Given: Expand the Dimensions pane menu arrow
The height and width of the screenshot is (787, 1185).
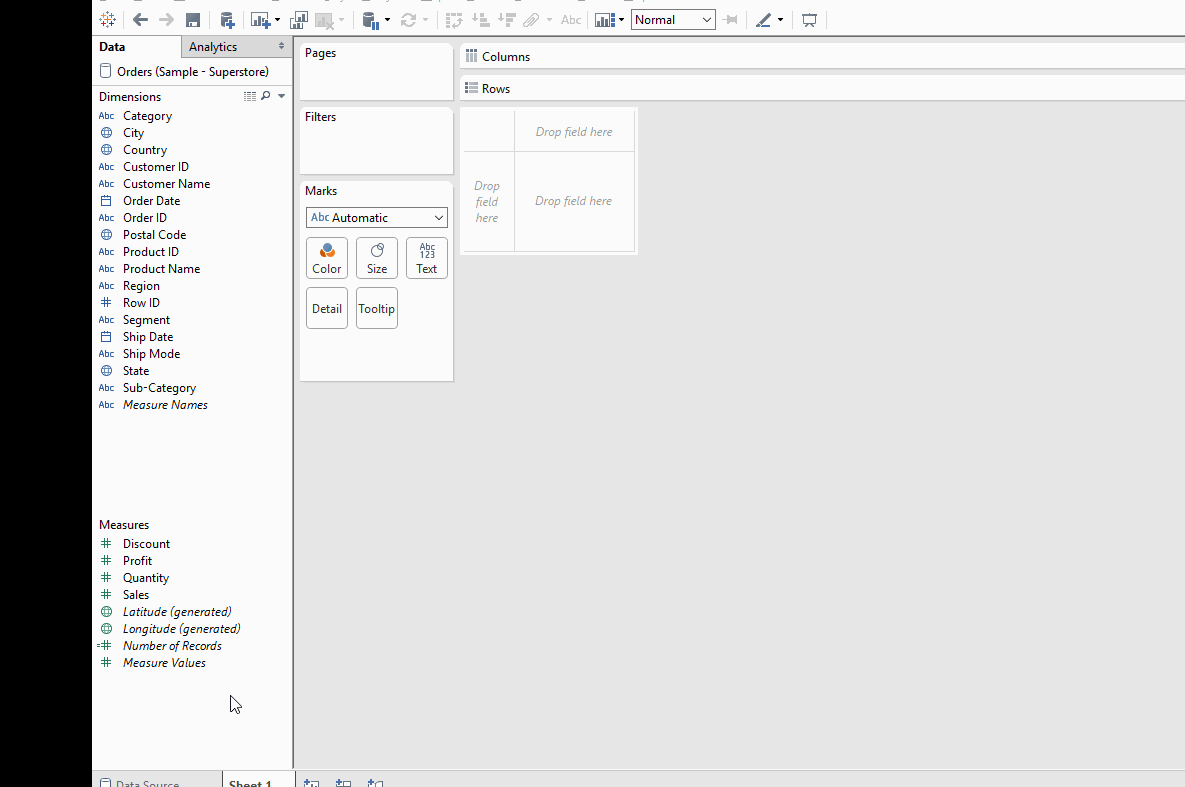Looking at the screenshot, I should [281, 97].
